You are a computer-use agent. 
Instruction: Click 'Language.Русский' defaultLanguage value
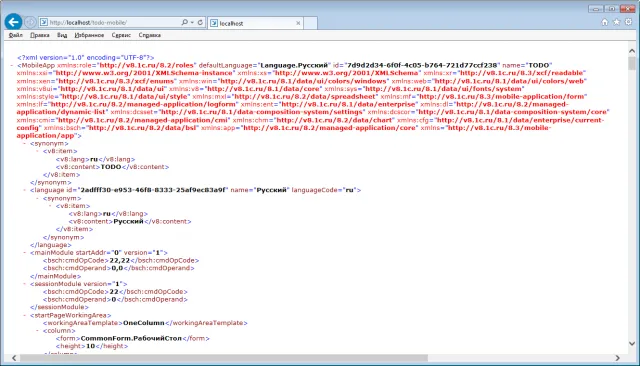[x=294, y=65]
